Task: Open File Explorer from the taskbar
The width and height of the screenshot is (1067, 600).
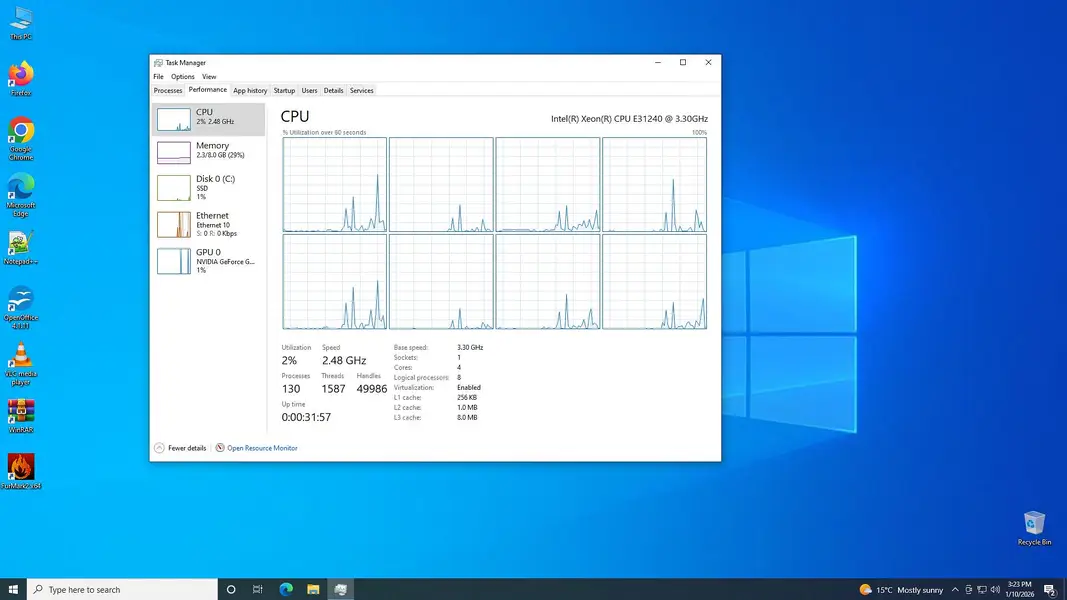Action: click(x=313, y=589)
